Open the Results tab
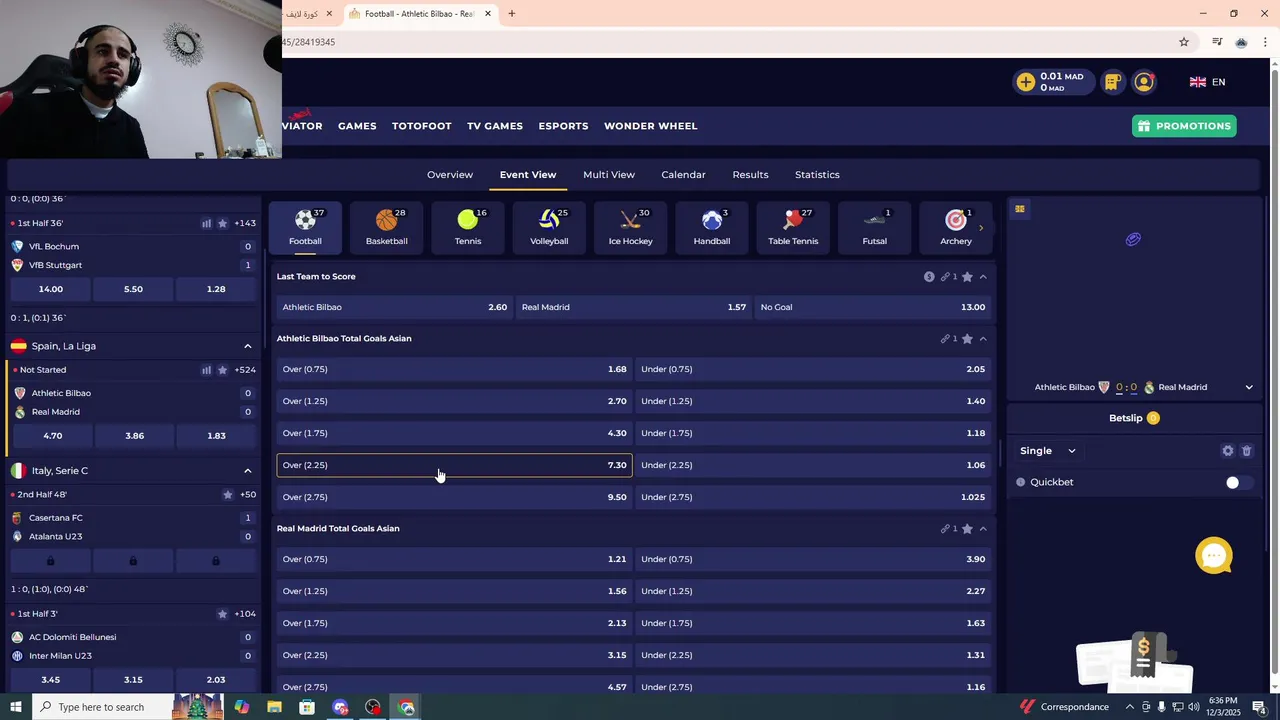Viewport: 1280px width, 720px height. (750, 175)
